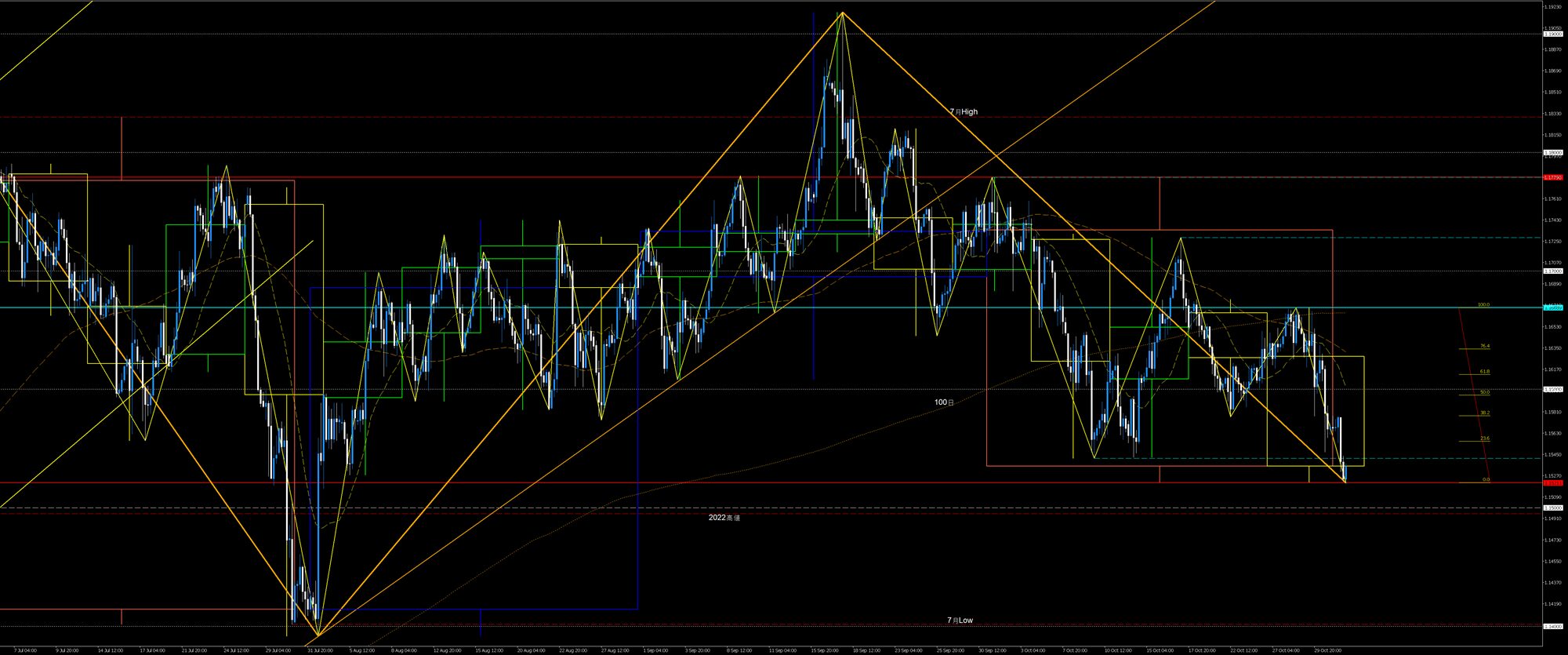Select the 2022高値 chart label
The image size is (1568, 655).
point(724,518)
